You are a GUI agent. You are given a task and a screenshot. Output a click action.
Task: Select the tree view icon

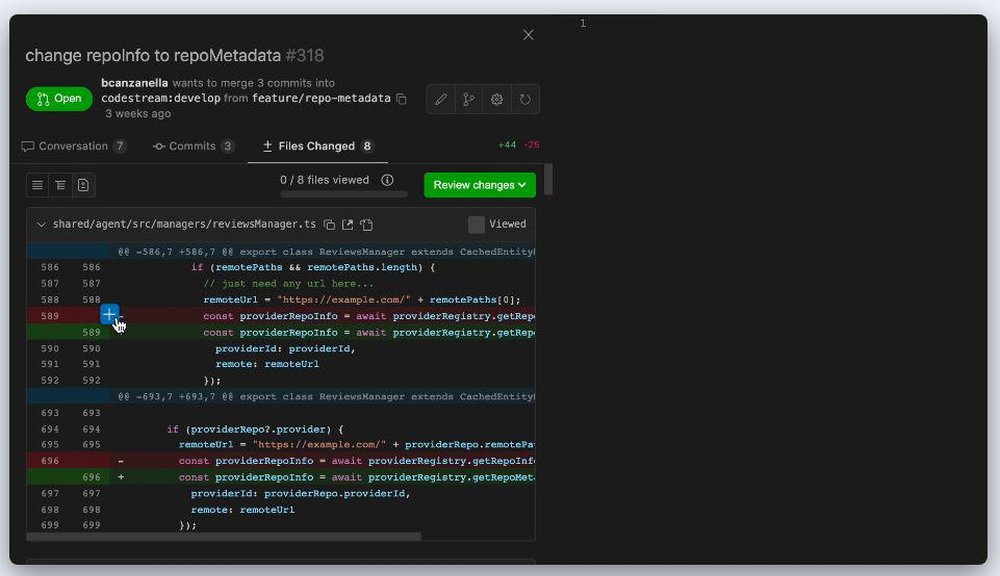[x=61, y=185]
